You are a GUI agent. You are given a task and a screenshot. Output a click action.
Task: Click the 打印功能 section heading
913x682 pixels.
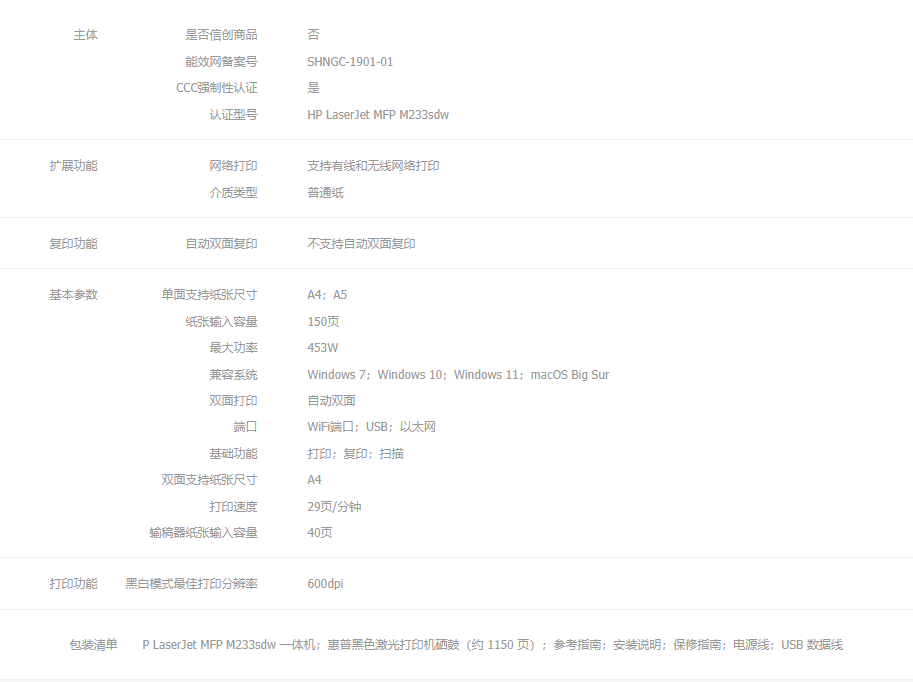click(x=73, y=584)
